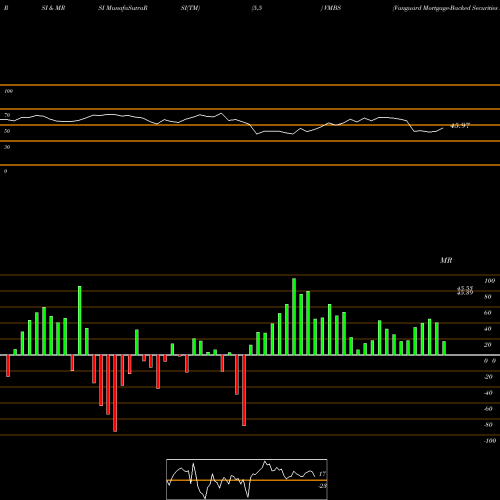This screenshot has height=500, width=500.
Task: Click the 100 label on the MR right axis
Action: point(489,281)
